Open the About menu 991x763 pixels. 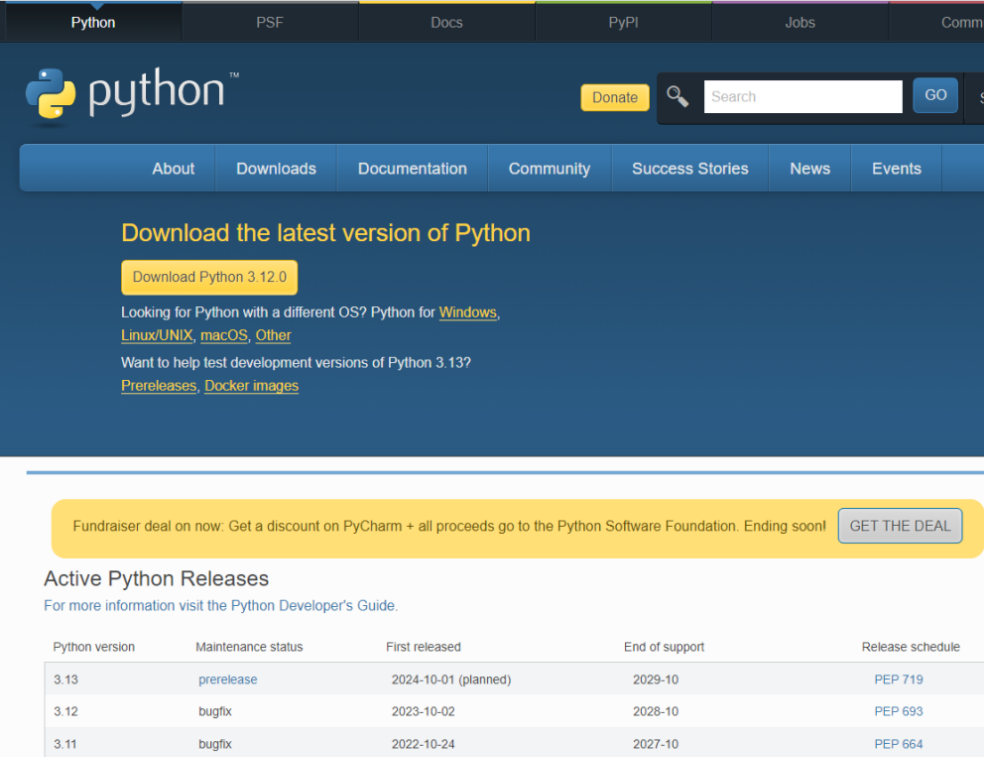click(173, 169)
